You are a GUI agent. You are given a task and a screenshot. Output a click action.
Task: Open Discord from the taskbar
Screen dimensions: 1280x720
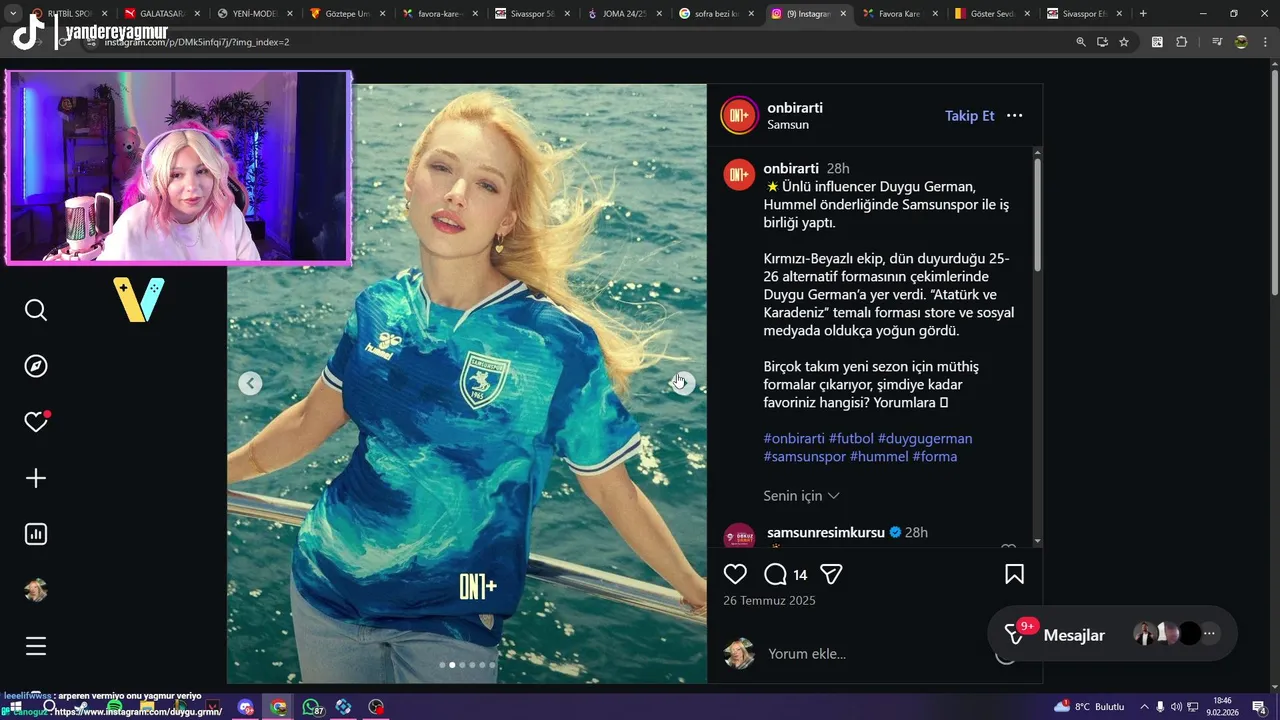[246, 707]
